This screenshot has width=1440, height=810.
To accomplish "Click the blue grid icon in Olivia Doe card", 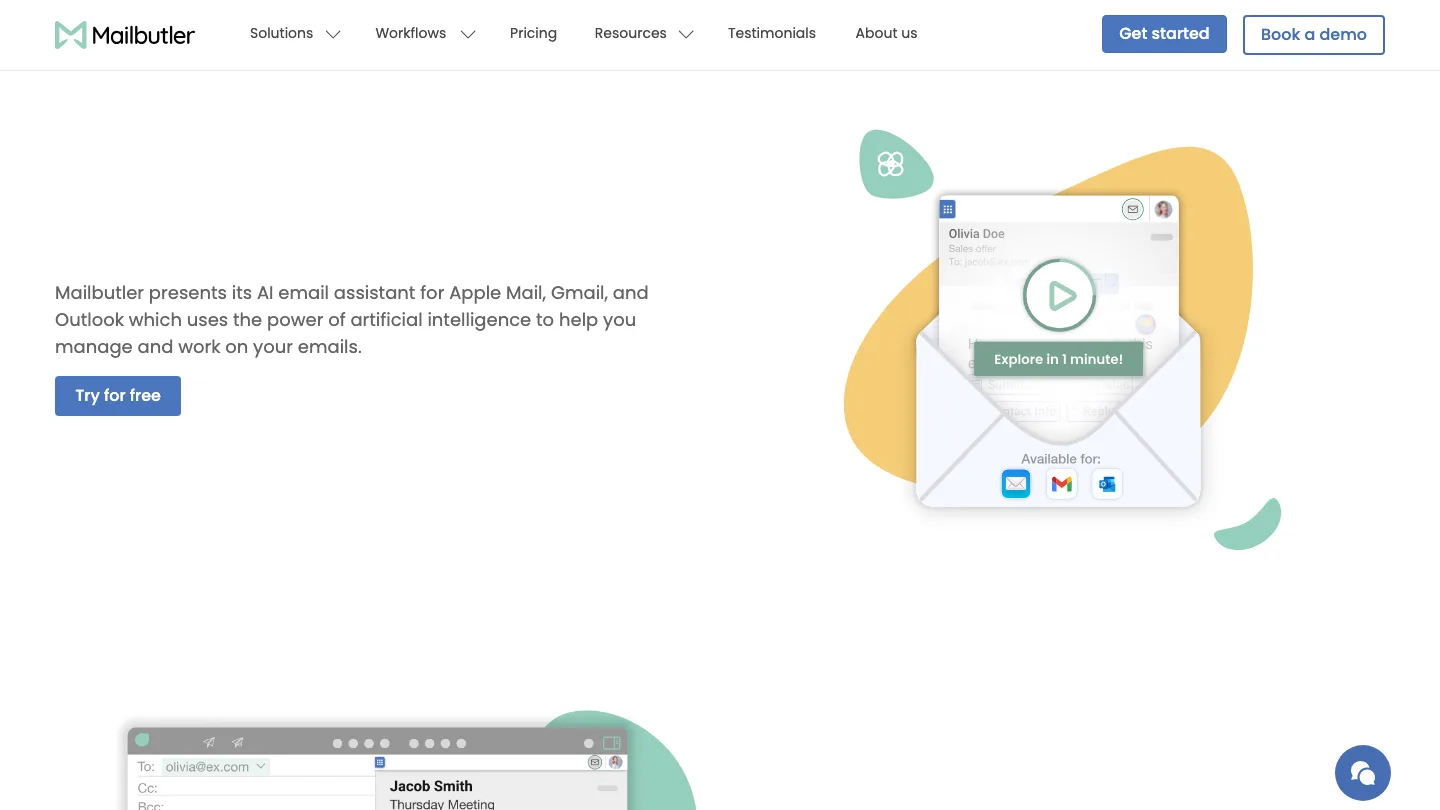I will click(948, 209).
